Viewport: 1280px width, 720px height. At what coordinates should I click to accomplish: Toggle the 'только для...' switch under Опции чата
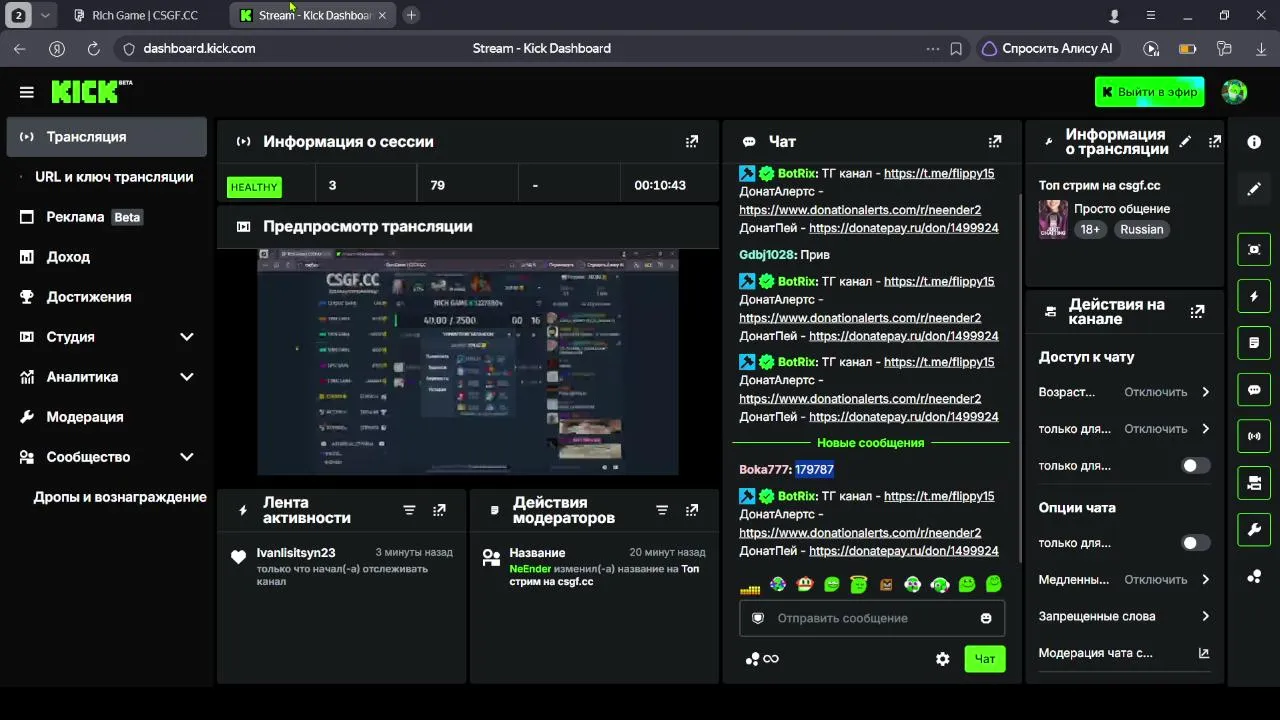coord(1196,543)
